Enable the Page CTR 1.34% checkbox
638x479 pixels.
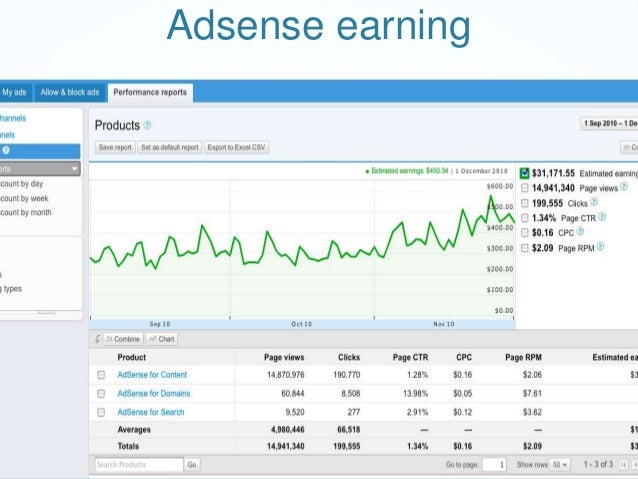524,218
